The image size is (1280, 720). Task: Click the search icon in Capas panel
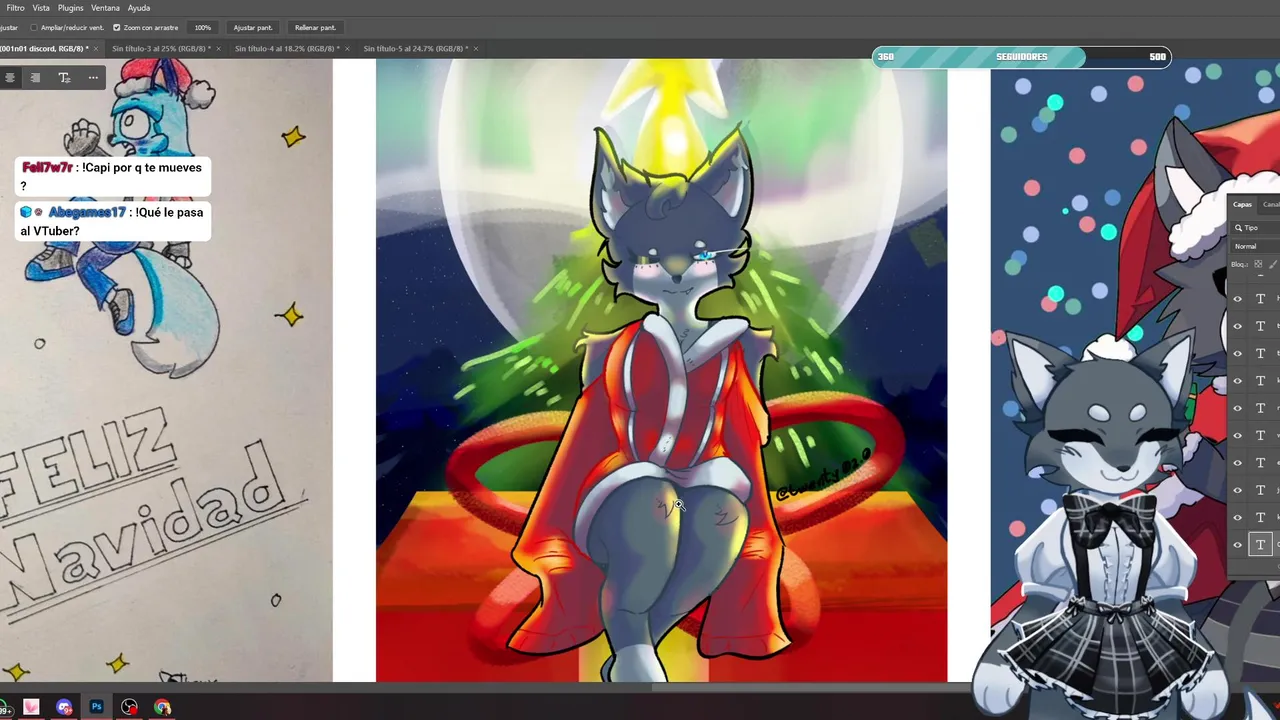click(x=1238, y=228)
